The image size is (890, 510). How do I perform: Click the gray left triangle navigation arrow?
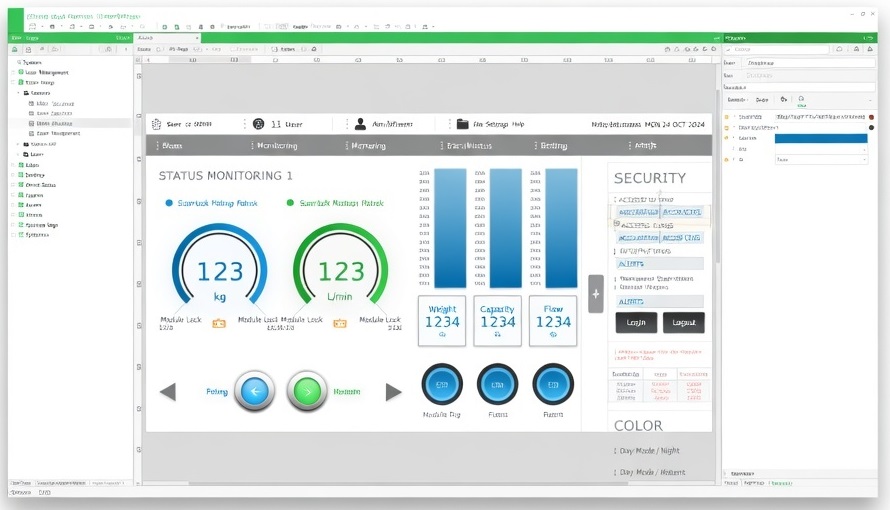point(168,392)
